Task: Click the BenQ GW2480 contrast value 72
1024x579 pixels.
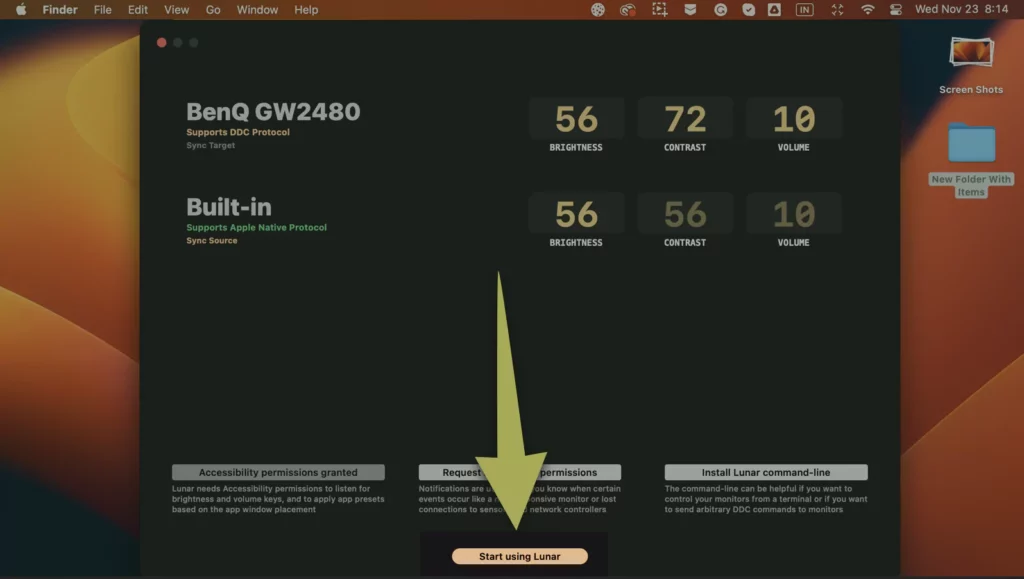Action: click(685, 119)
